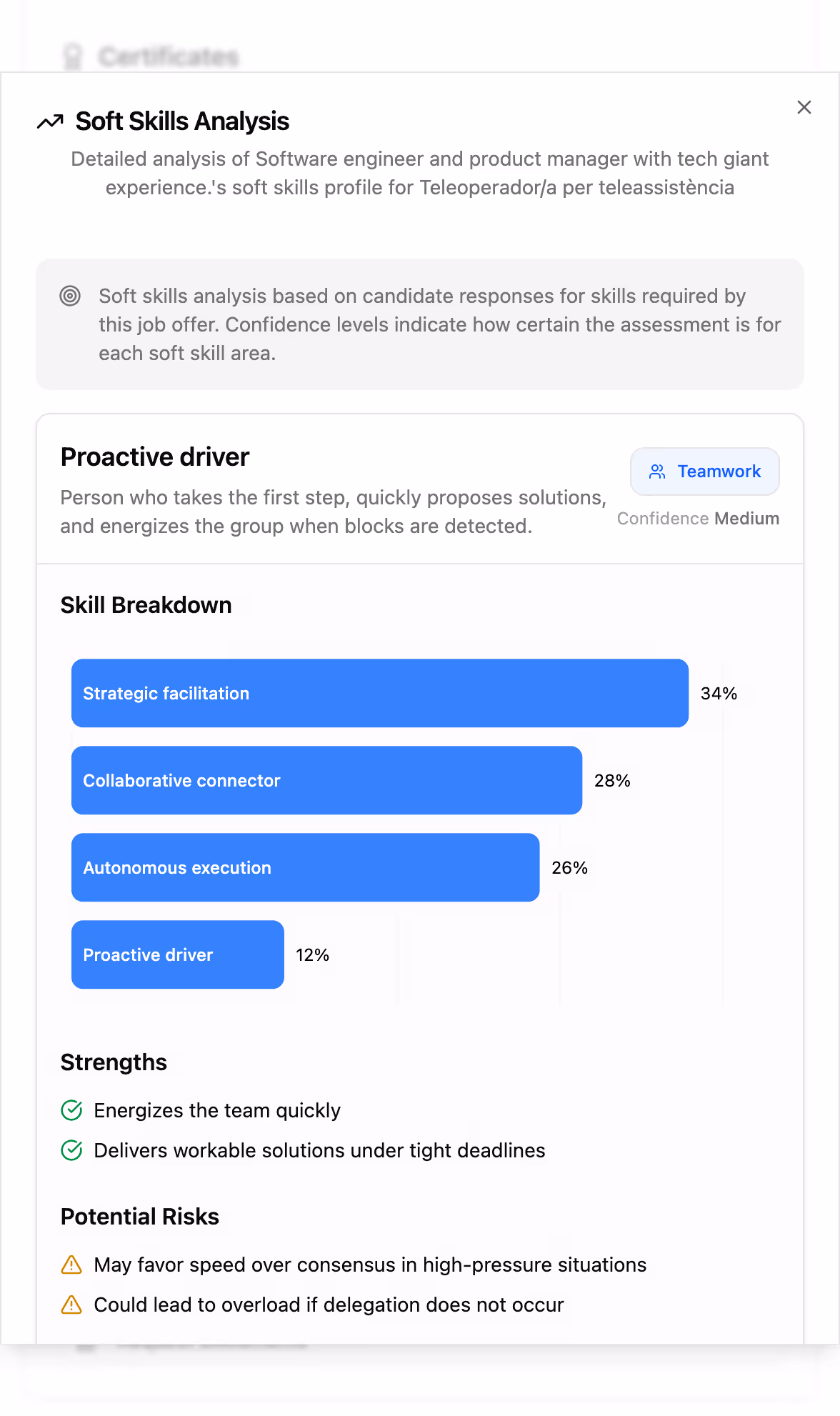840x1416 pixels.
Task: Close the Soft Skills Analysis dialog
Action: [x=804, y=107]
